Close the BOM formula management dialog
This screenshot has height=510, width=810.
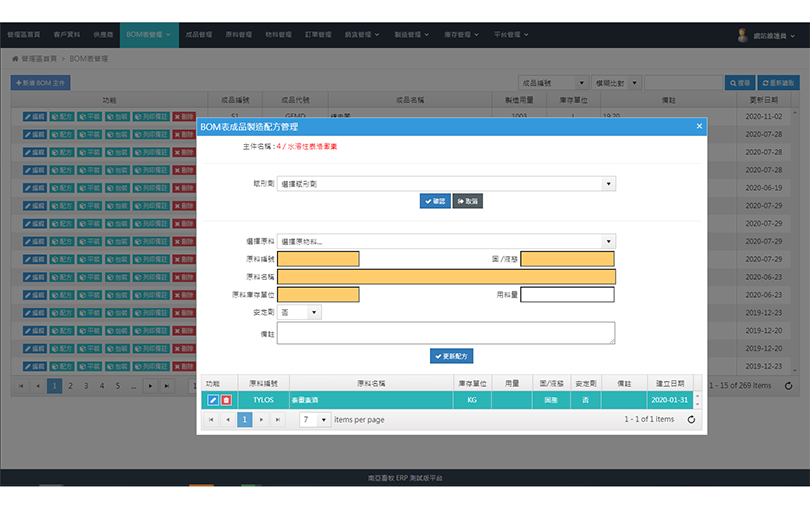699,126
